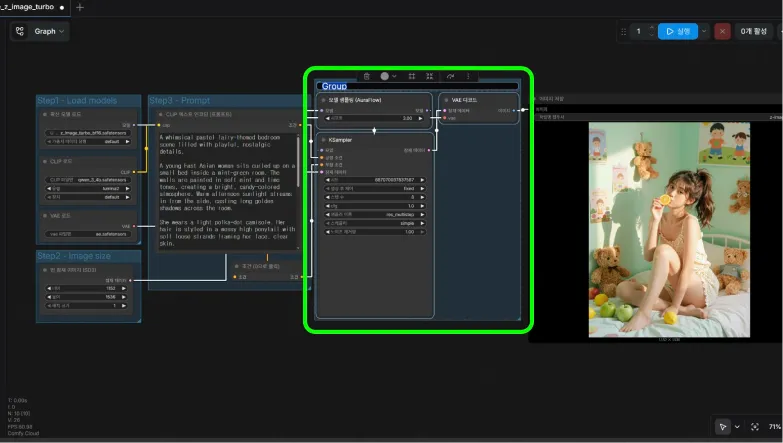Open the group color circle picker
This screenshot has width=783, height=443.
pyautogui.click(x=385, y=76)
